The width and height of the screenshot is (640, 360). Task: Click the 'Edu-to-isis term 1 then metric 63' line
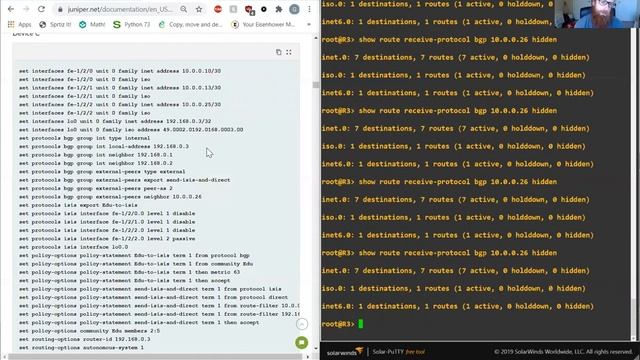pyautogui.click(x=129, y=272)
